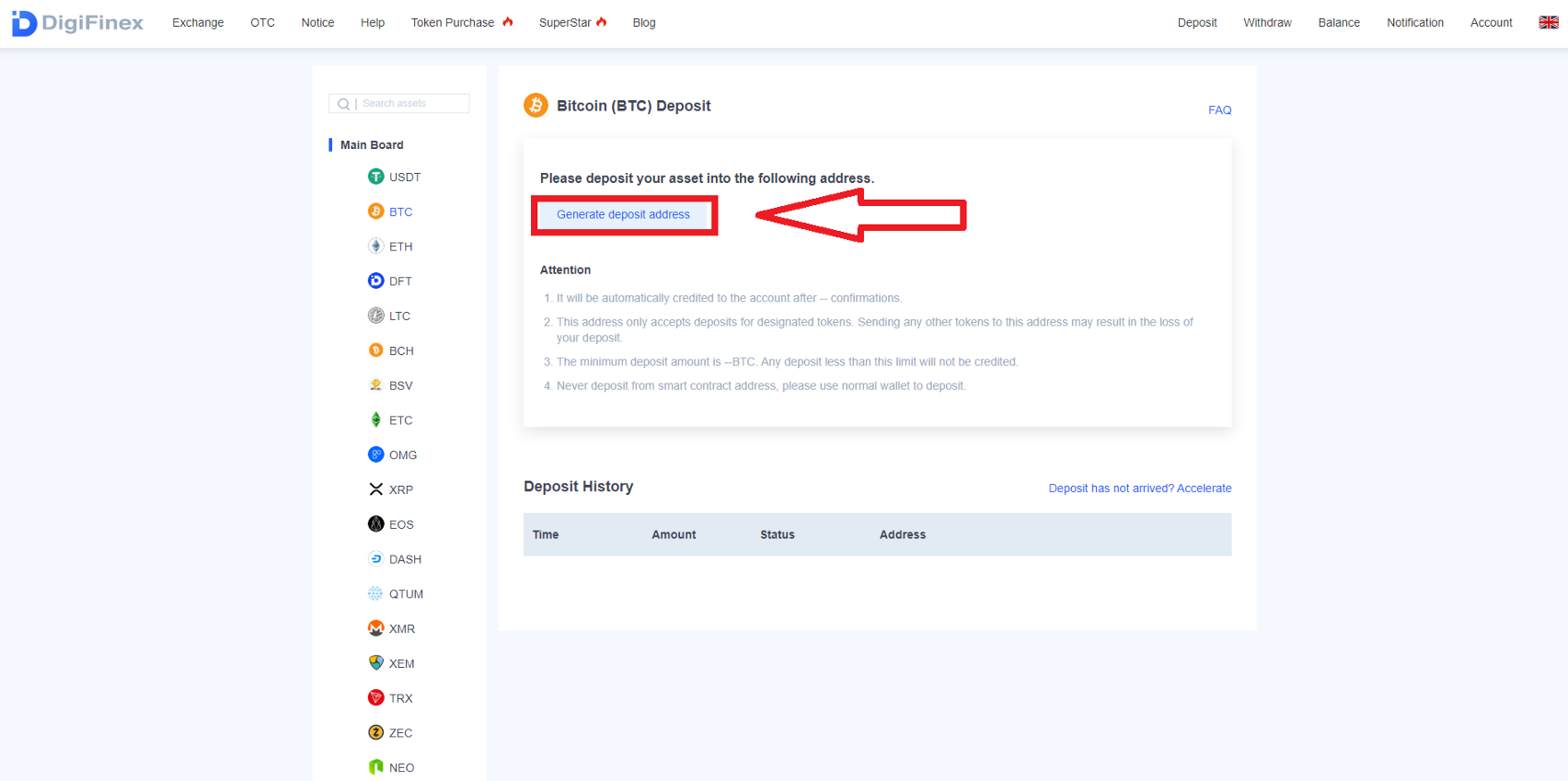Image resolution: width=1568 pixels, height=781 pixels.
Task: Click the OMG coin icon
Action: [375, 454]
